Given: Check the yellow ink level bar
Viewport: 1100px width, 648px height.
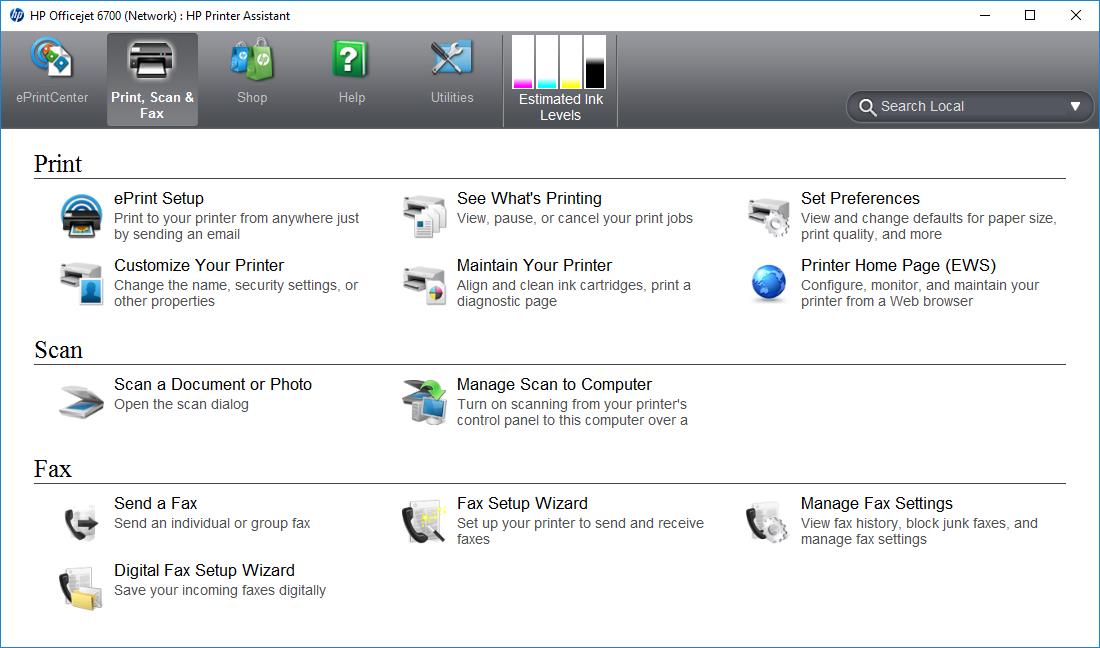Looking at the screenshot, I should pyautogui.click(x=571, y=62).
